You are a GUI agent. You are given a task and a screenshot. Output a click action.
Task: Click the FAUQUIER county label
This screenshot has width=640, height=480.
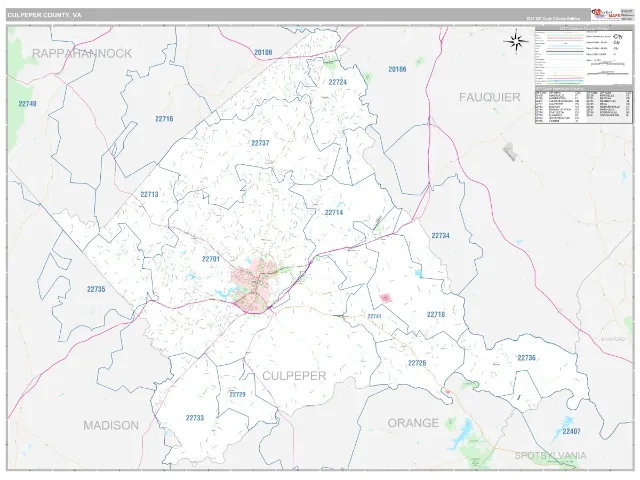(x=490, y=97)
